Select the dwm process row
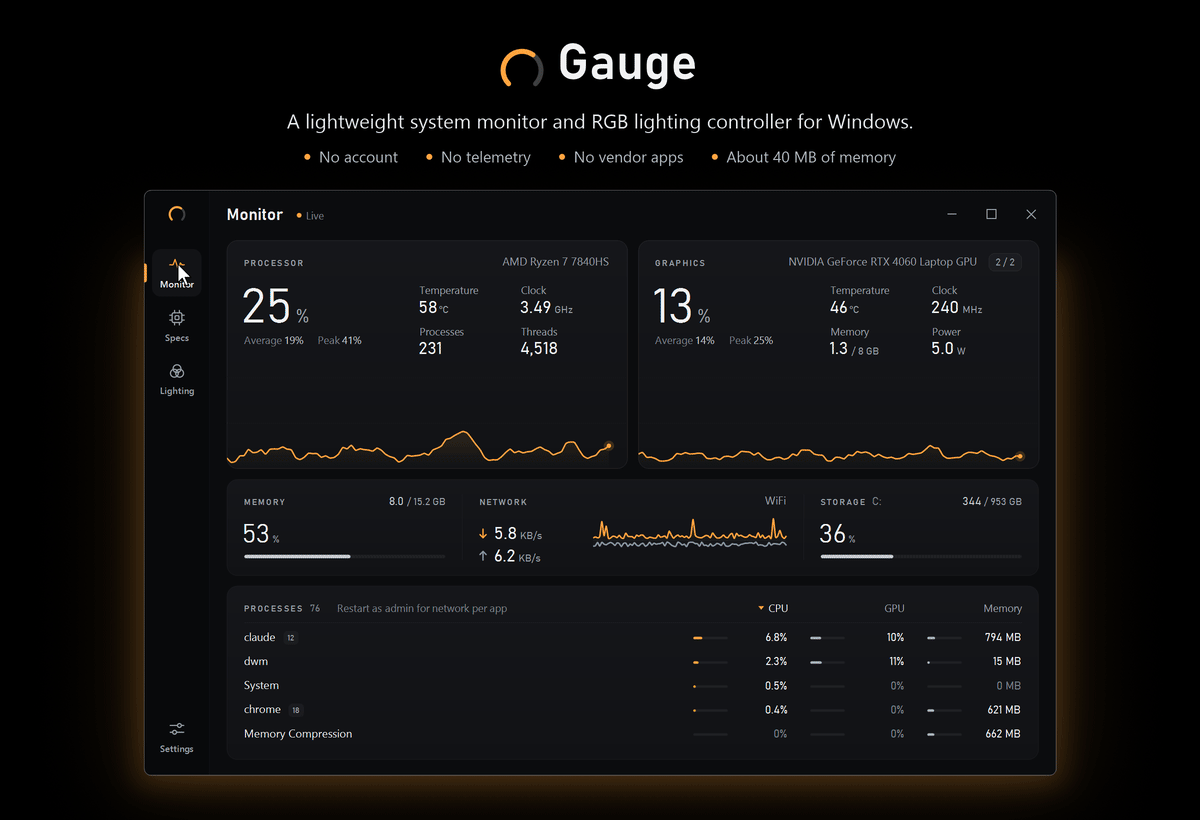1200x820 pixels. click(x=632, y=661)
